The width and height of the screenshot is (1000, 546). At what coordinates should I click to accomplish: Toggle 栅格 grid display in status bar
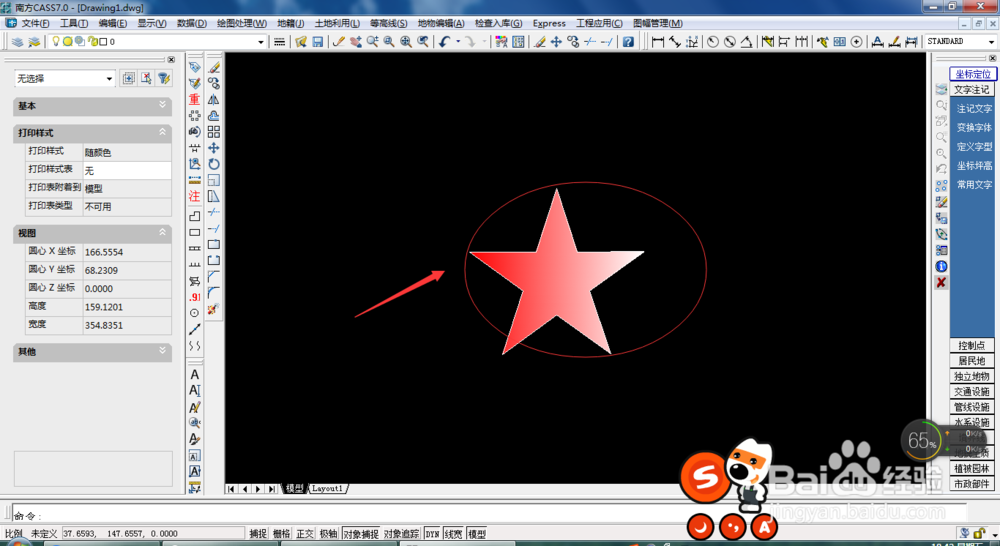(x=281, y=534)
